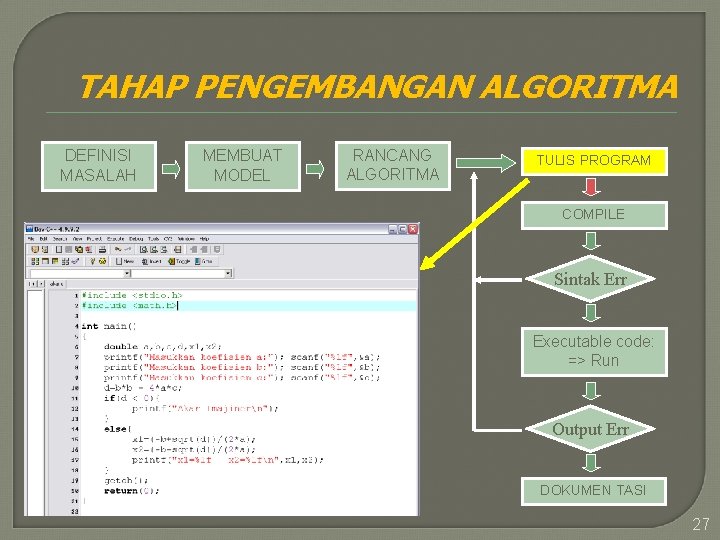Click the Compile and Run icon
This screenshot has height=540, width=720.
[x=55, y=261]
